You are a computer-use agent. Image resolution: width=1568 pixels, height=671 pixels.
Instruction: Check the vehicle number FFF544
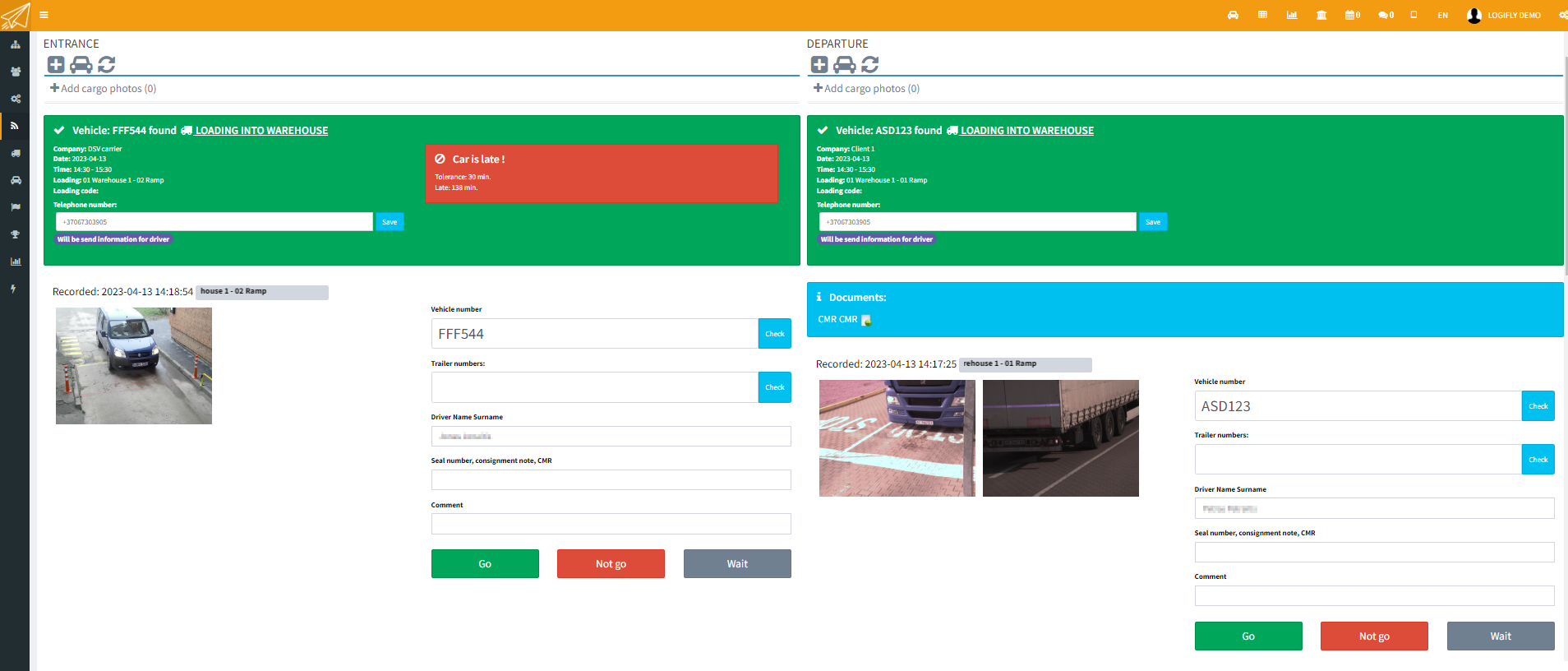point(775,334)
